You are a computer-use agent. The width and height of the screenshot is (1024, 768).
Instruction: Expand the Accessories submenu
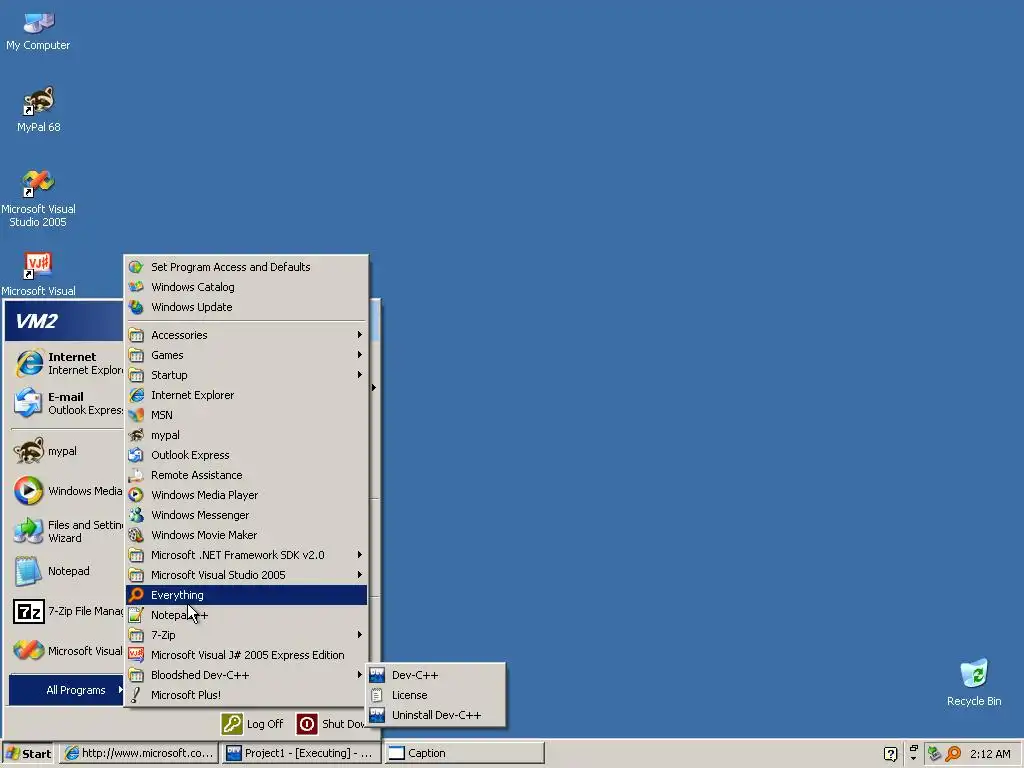[x=246, y=335]
